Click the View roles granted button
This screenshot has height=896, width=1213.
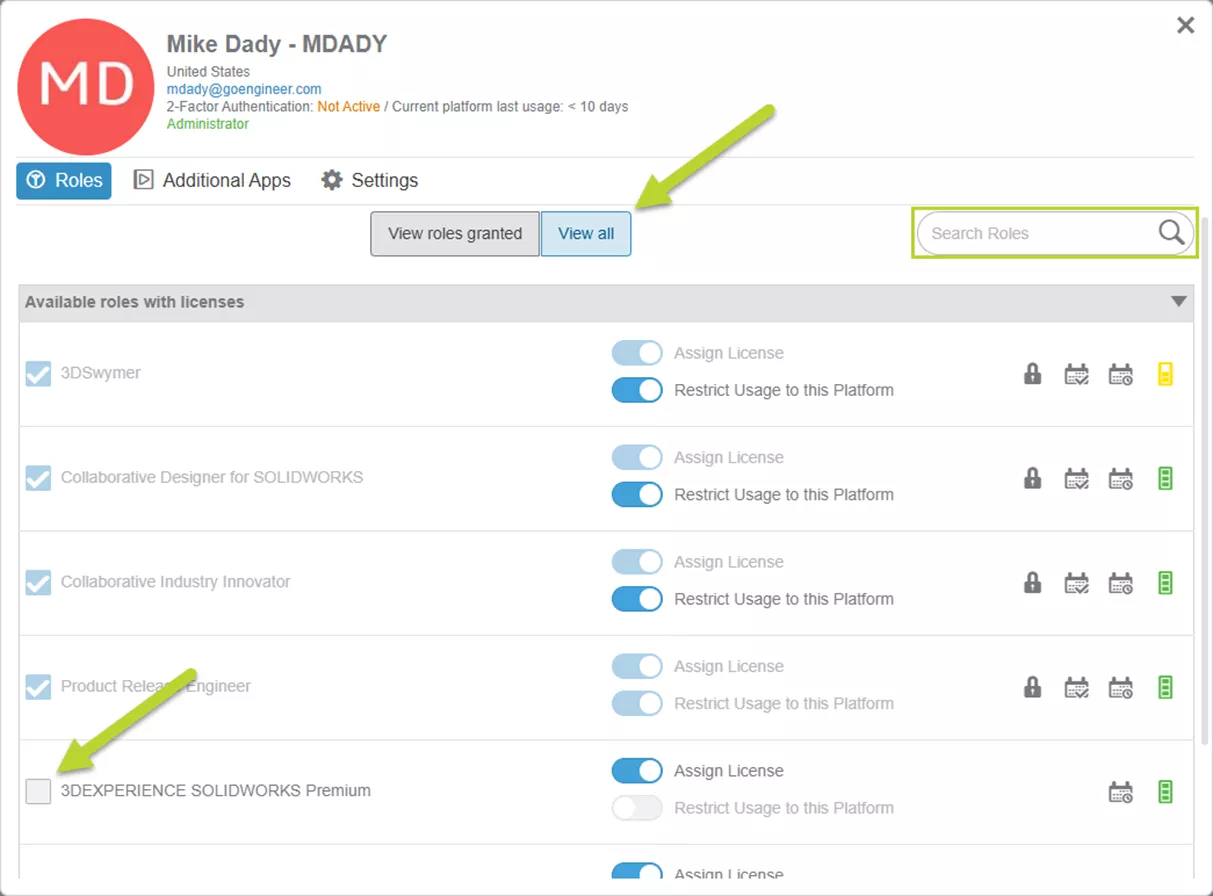coord(454,233)
